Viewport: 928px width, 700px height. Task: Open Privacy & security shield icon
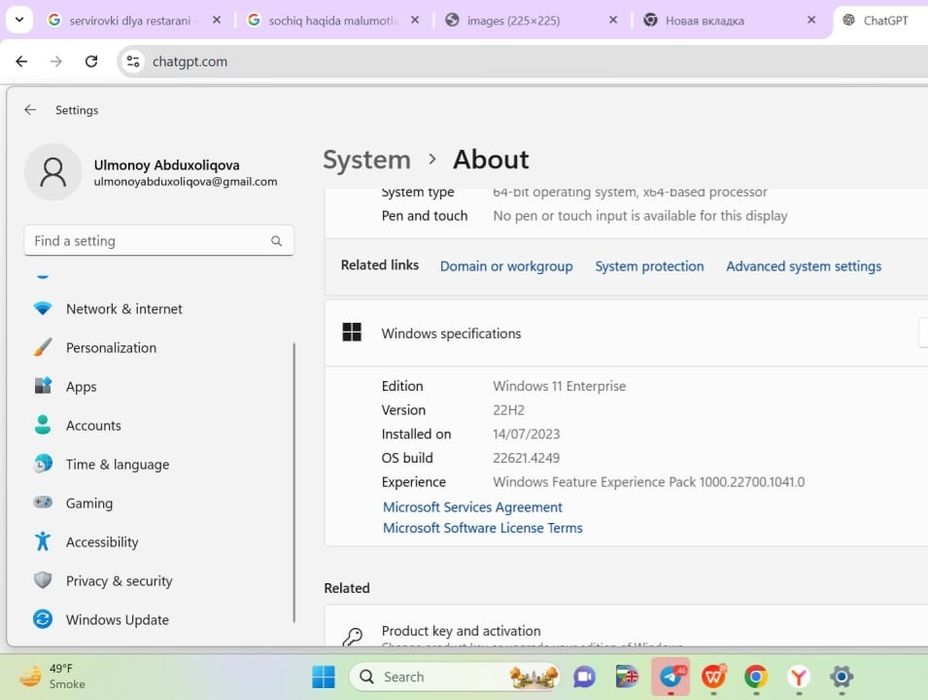coord(42,581)
